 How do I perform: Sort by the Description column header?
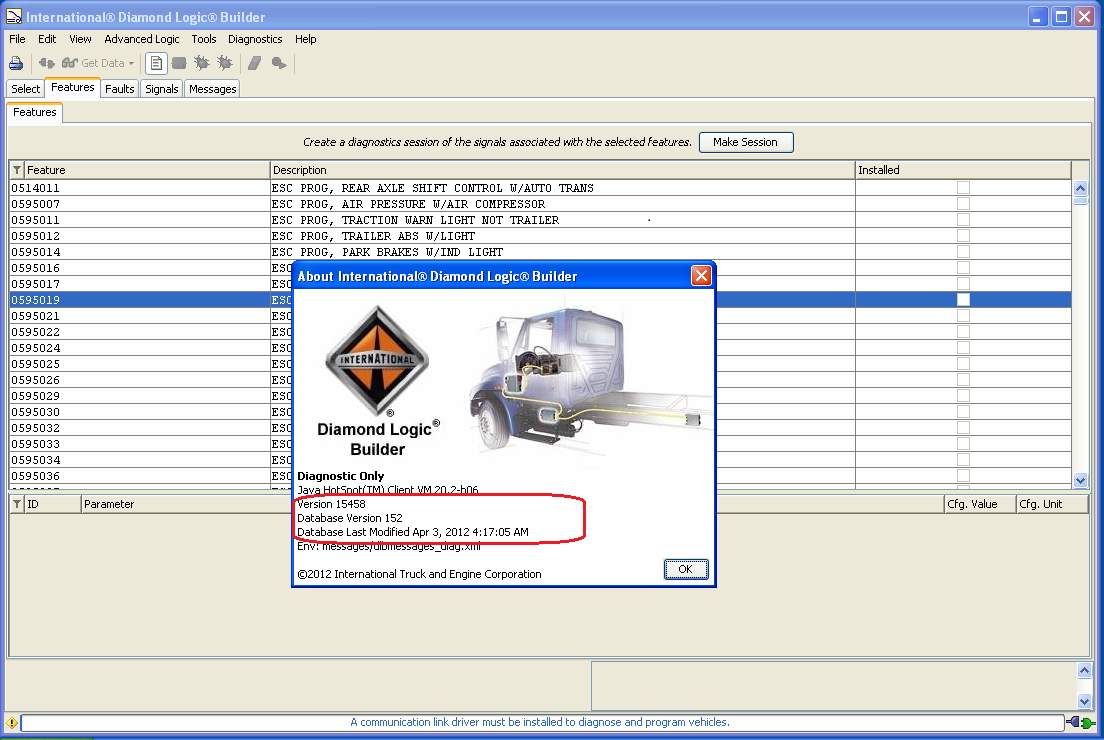coord(562,170)
